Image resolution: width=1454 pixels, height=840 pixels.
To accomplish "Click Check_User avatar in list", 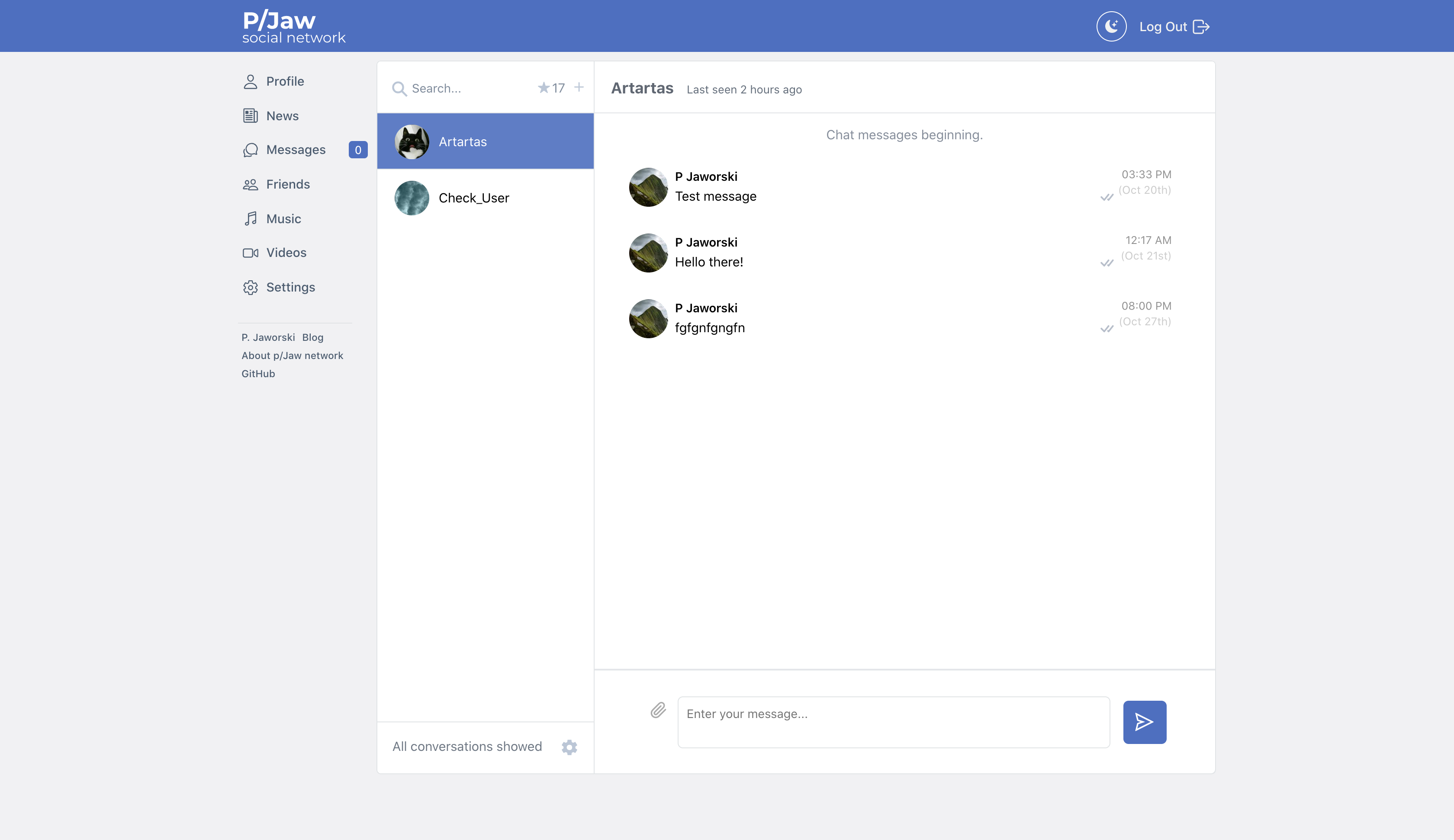I will [x=412, y=198].
